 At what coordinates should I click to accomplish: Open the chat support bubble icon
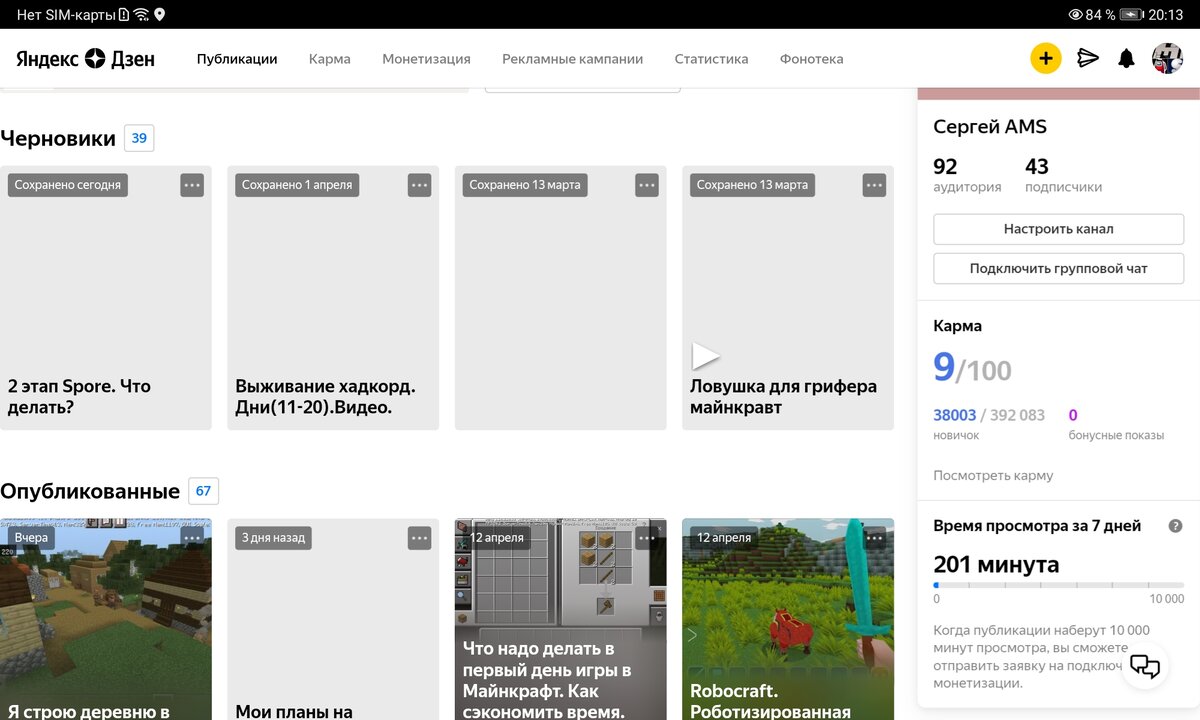point(1145,665)
